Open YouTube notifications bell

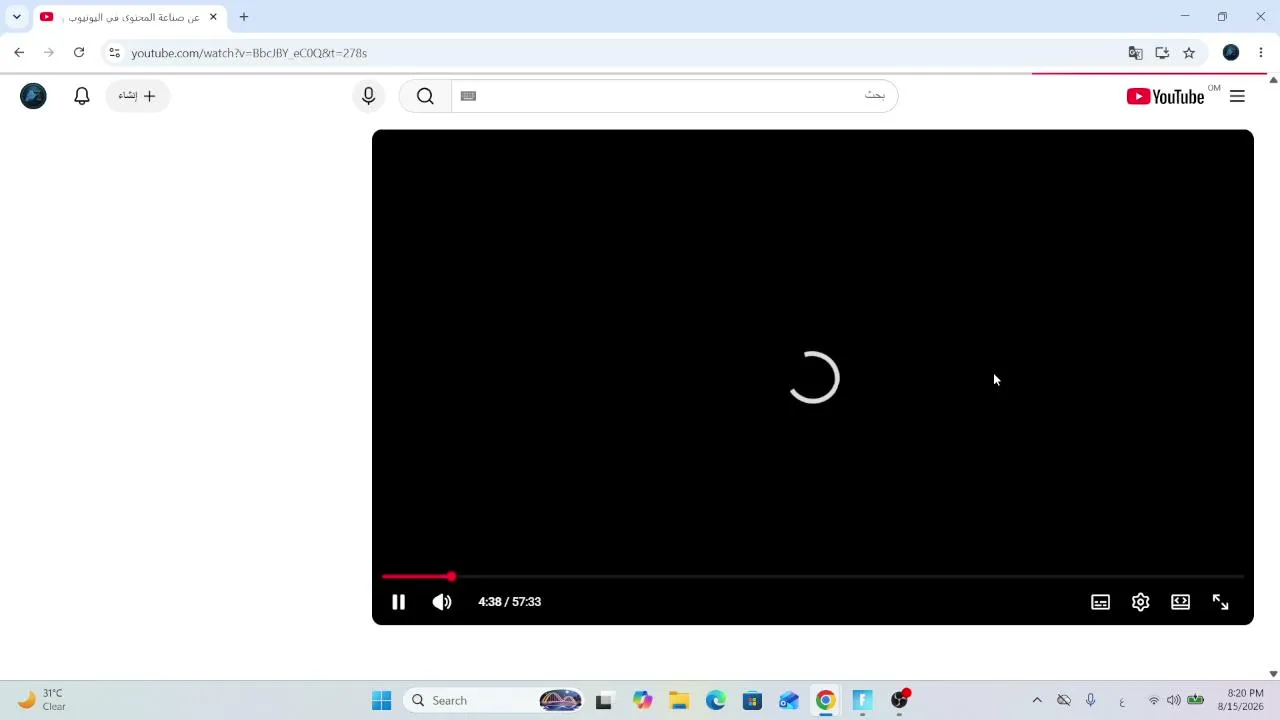click(x=82, y=96)
